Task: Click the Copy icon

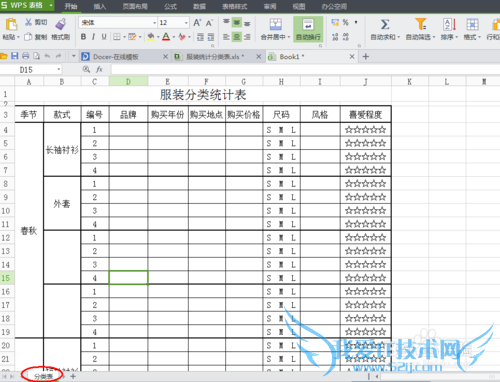Action: (29, 37)
